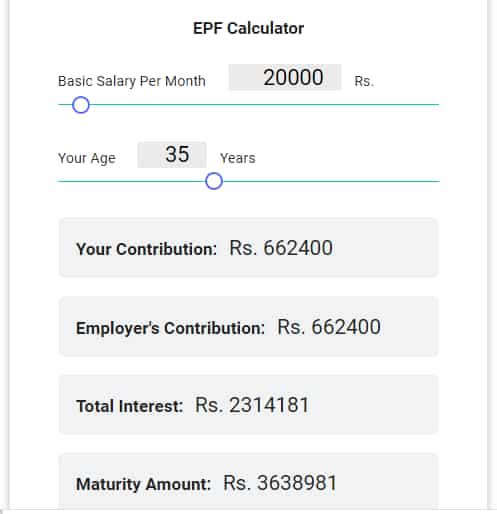The width and height of the screenshot is (497, 514).
Task: Click the far right end of salary slider track
Action: pos(437,105)
